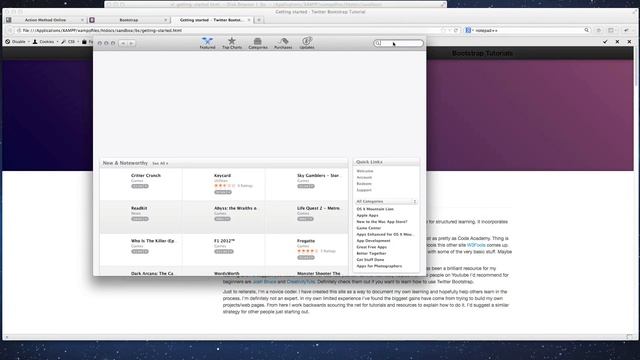This screenshot has height=360, width=640.
Task: Switch to the Bootstrap browser tab
Action: [x=129, y=20]
